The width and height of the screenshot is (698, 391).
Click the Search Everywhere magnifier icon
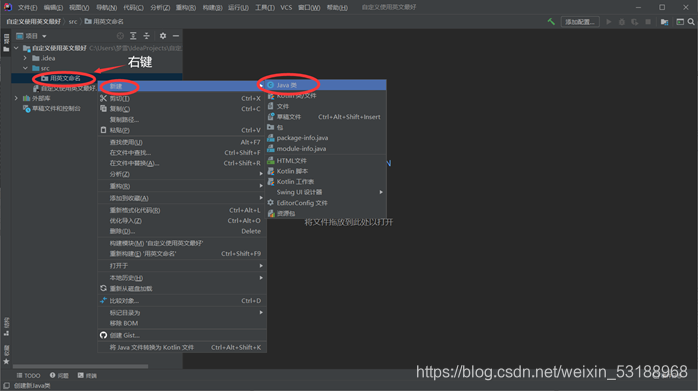tap(691, 21)
